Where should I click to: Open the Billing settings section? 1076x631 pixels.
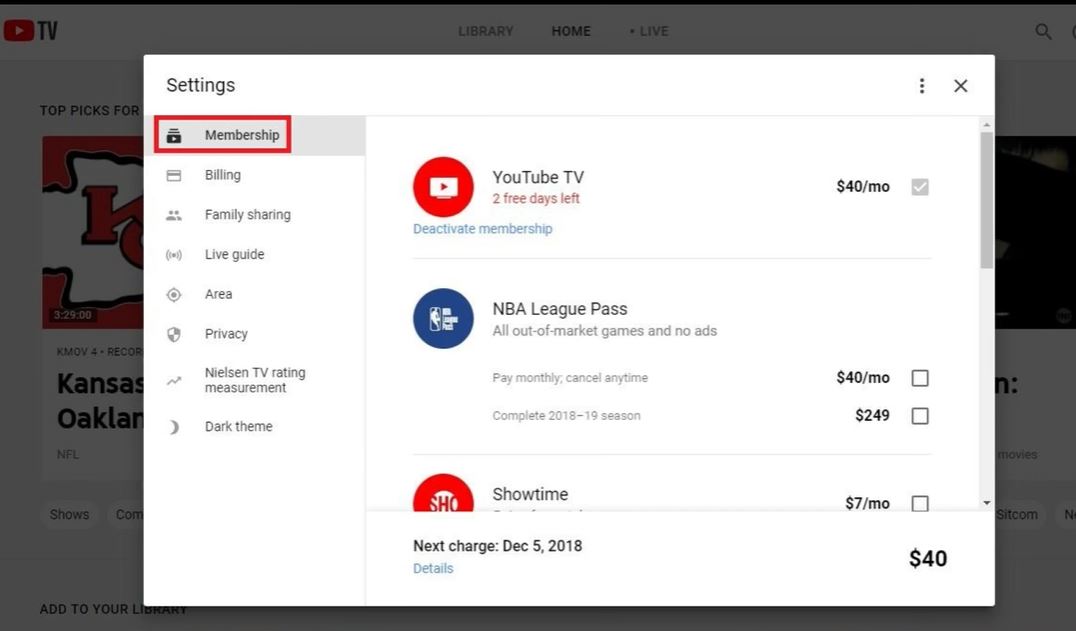pyautogui.click(x=255, y=175)
